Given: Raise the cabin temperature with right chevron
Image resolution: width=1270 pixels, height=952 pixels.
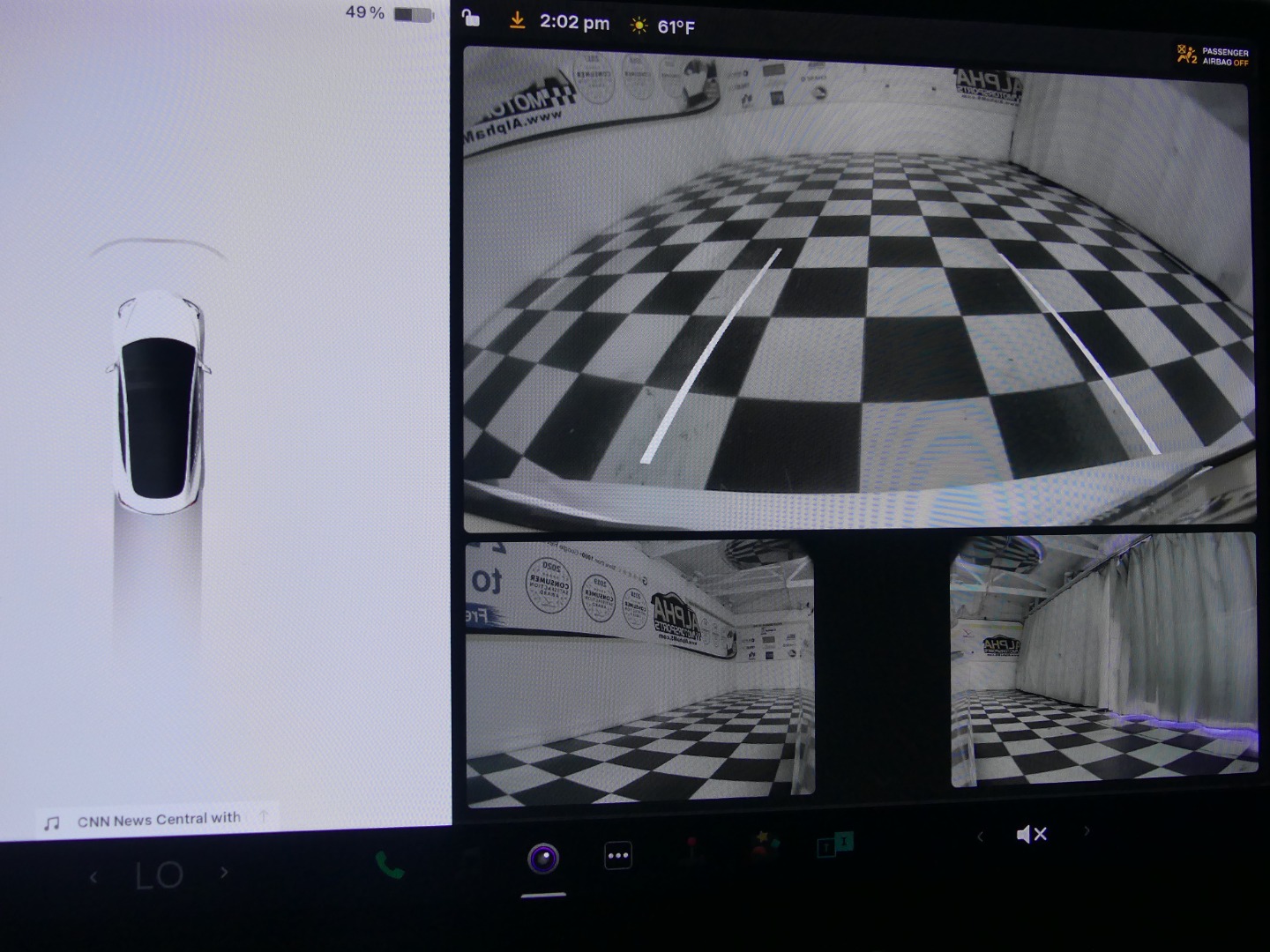Looking at the screenshot, I should click(224, 873).
